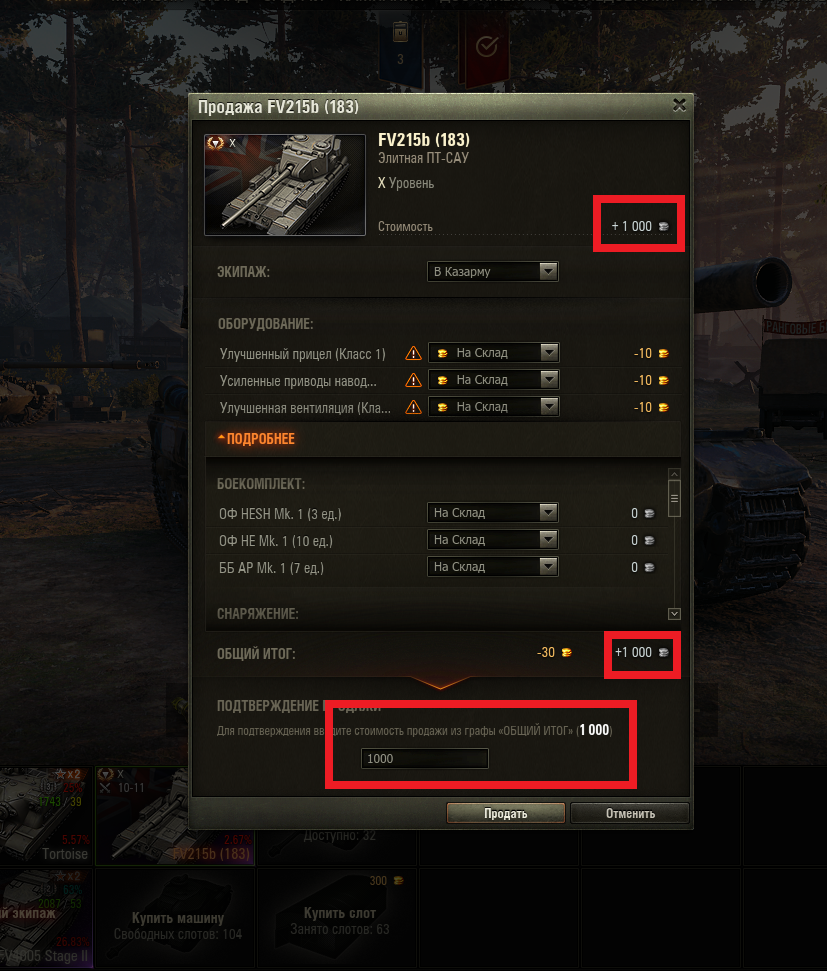The width and height of the screenshot is (827, 971).
Task: Click Продать button to sell tank
Action: click(x=505, y=813)
